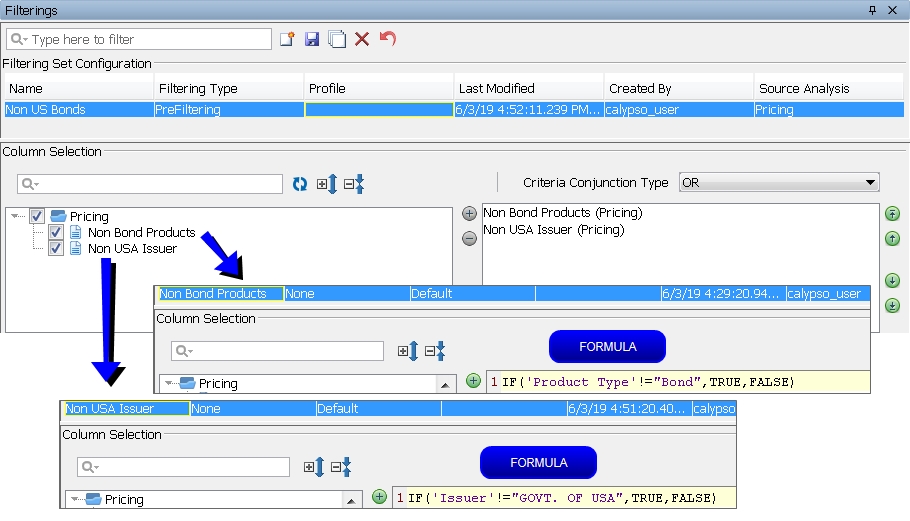Sort by Created By column header
This screenshot has width=910, height=521.
679,88
